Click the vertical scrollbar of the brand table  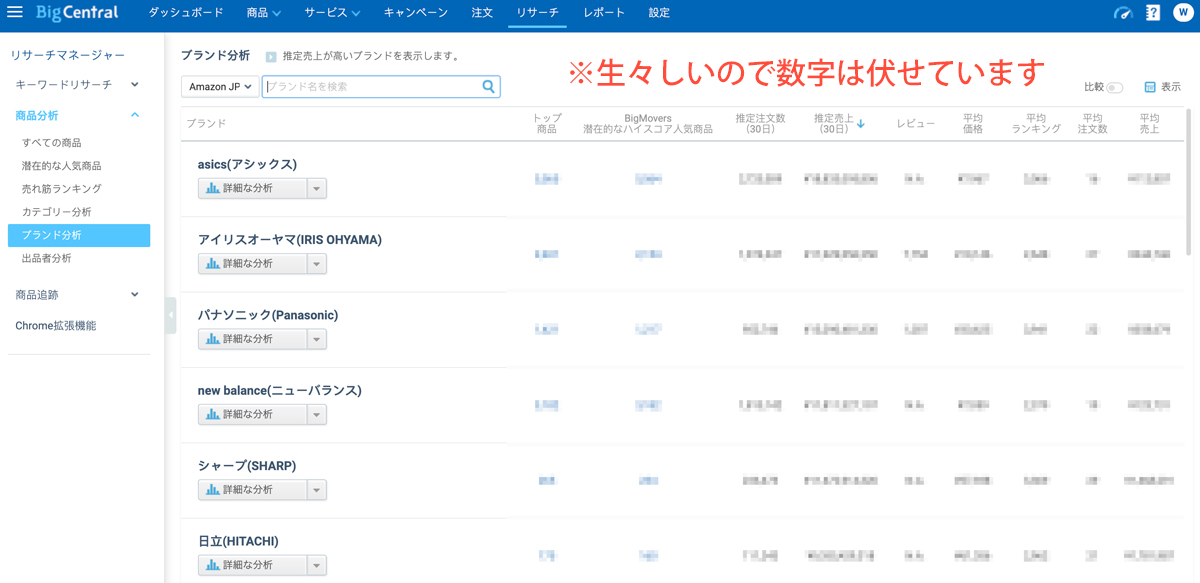click(1187, 180)
